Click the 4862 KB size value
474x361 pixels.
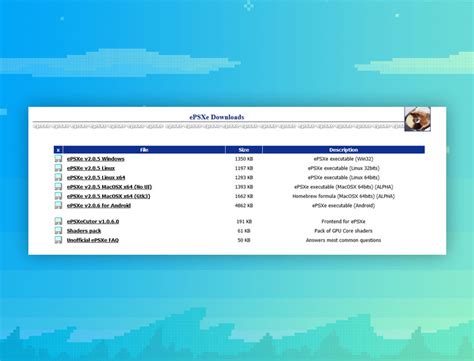click(244, 206)
